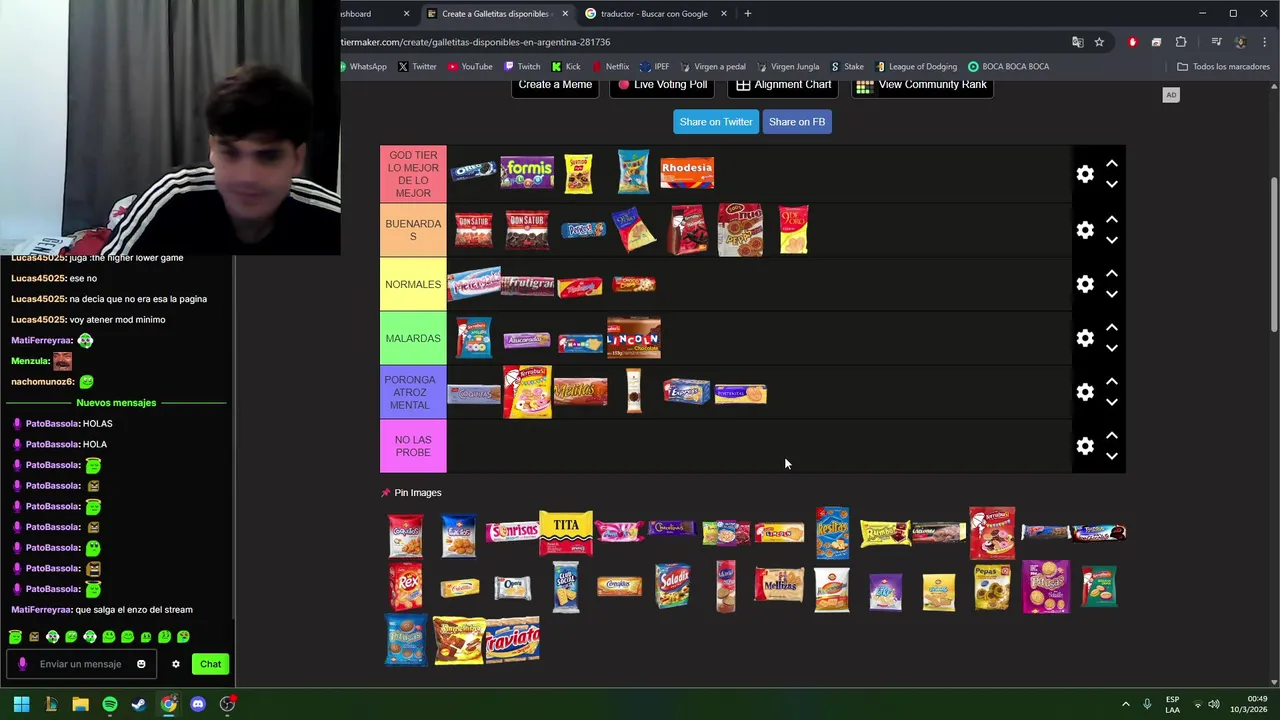Move BUENARDAS row down with chevron
Image resolution: width=1280 pixels, height=720 pixels.
[x=1111, y=241]
